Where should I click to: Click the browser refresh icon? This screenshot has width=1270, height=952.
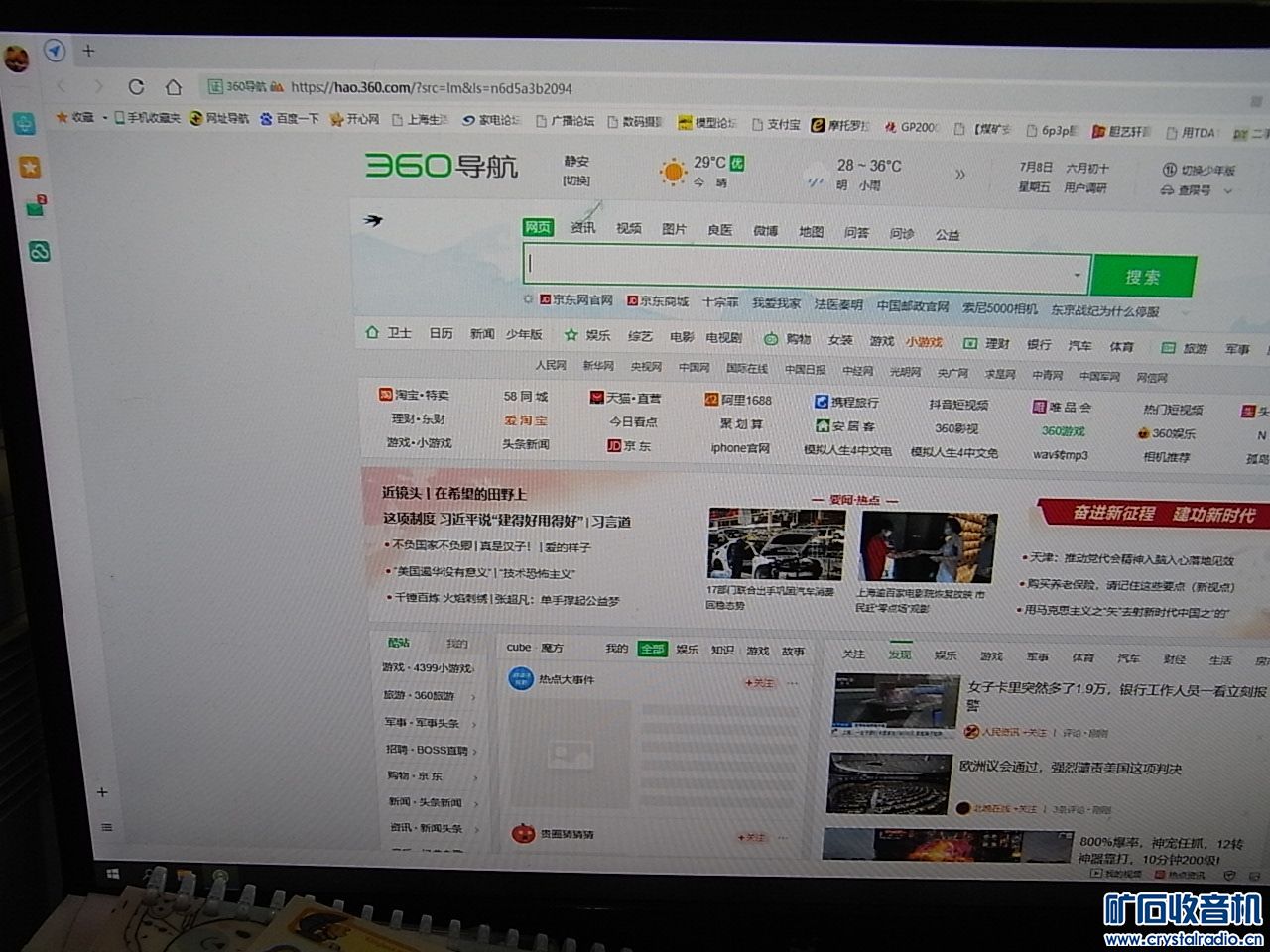[137, 86]
